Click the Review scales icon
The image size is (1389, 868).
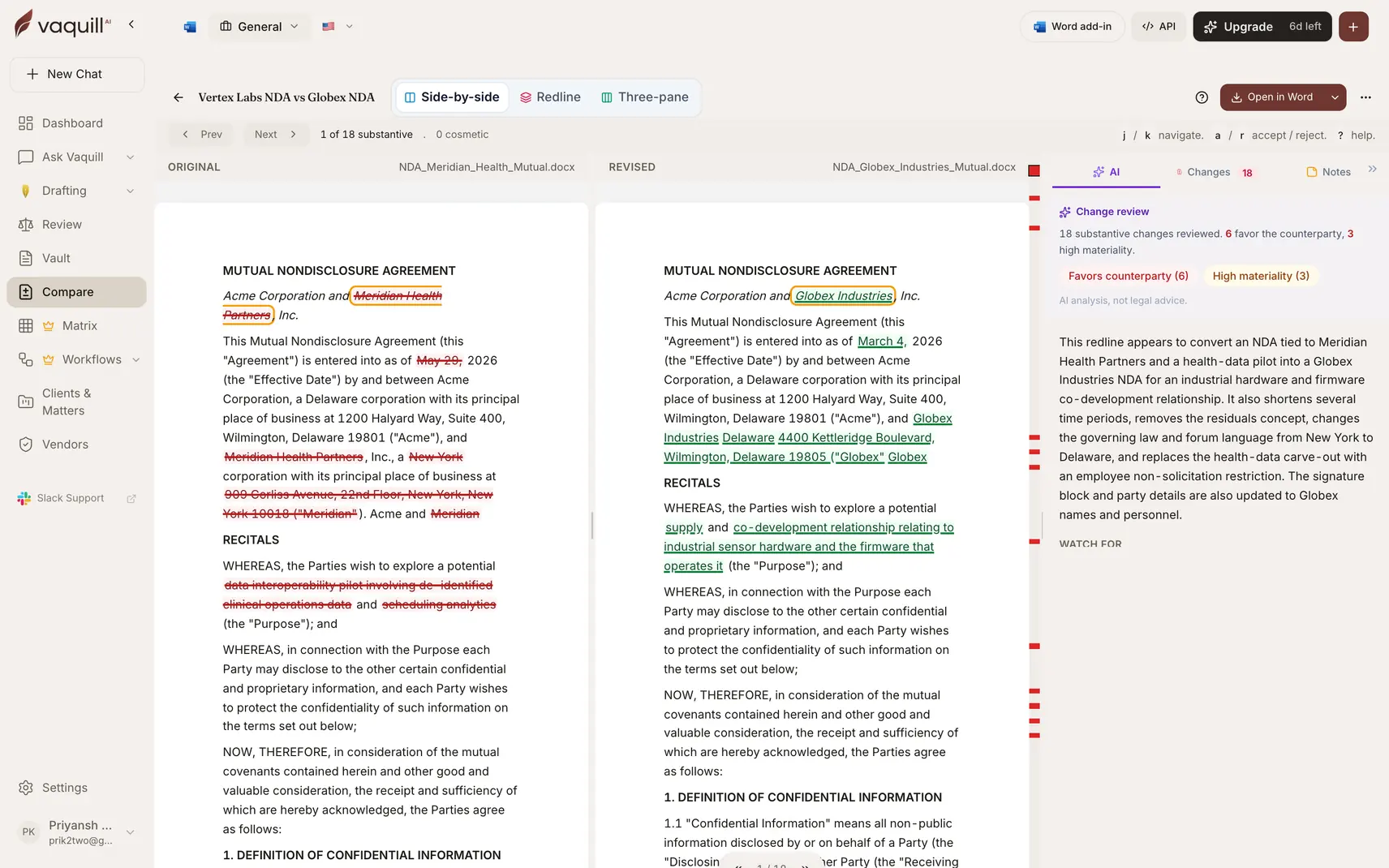(26, 225)
